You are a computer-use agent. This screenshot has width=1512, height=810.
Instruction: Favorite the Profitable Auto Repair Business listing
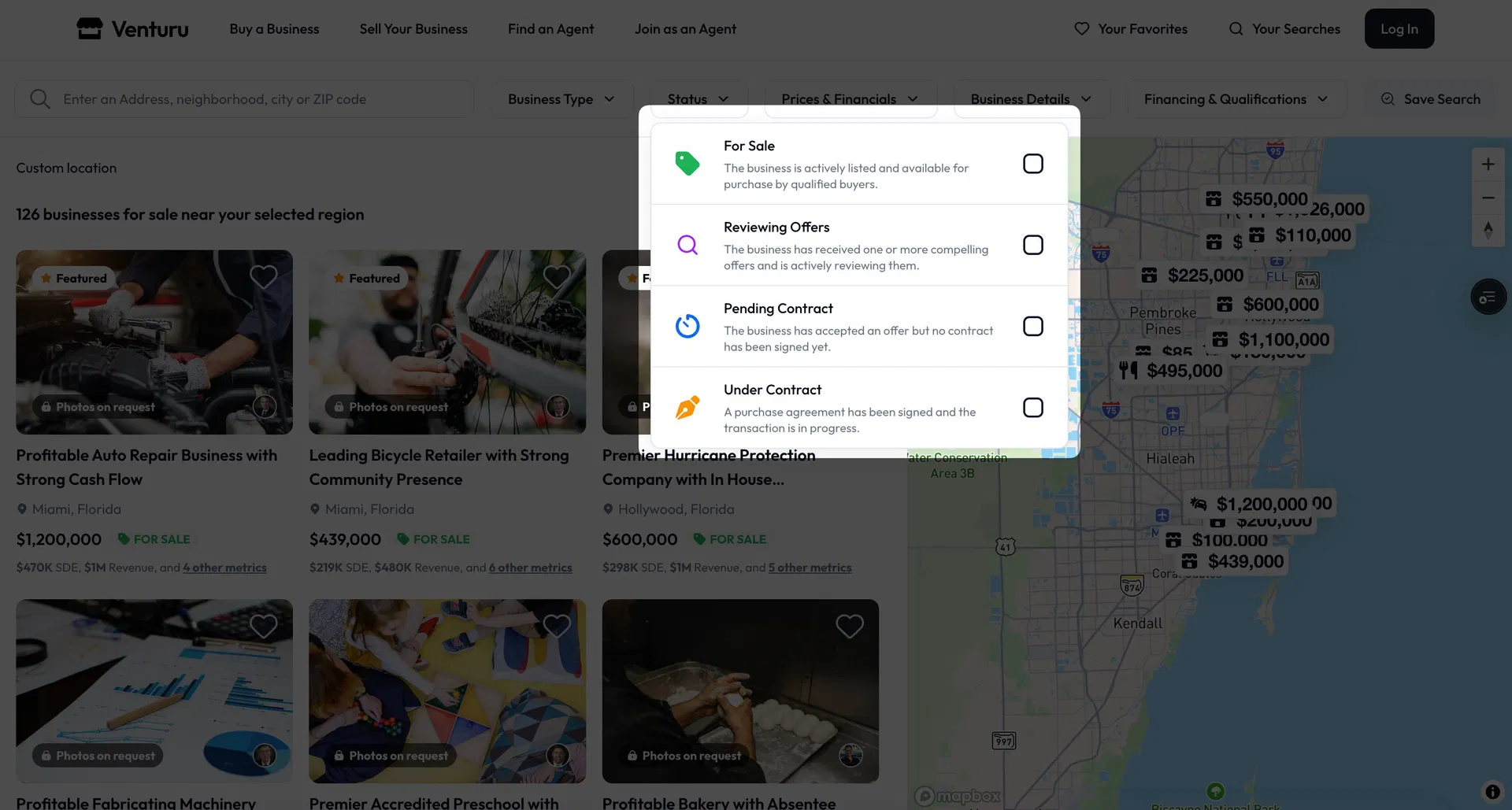(x=263, y=276)
